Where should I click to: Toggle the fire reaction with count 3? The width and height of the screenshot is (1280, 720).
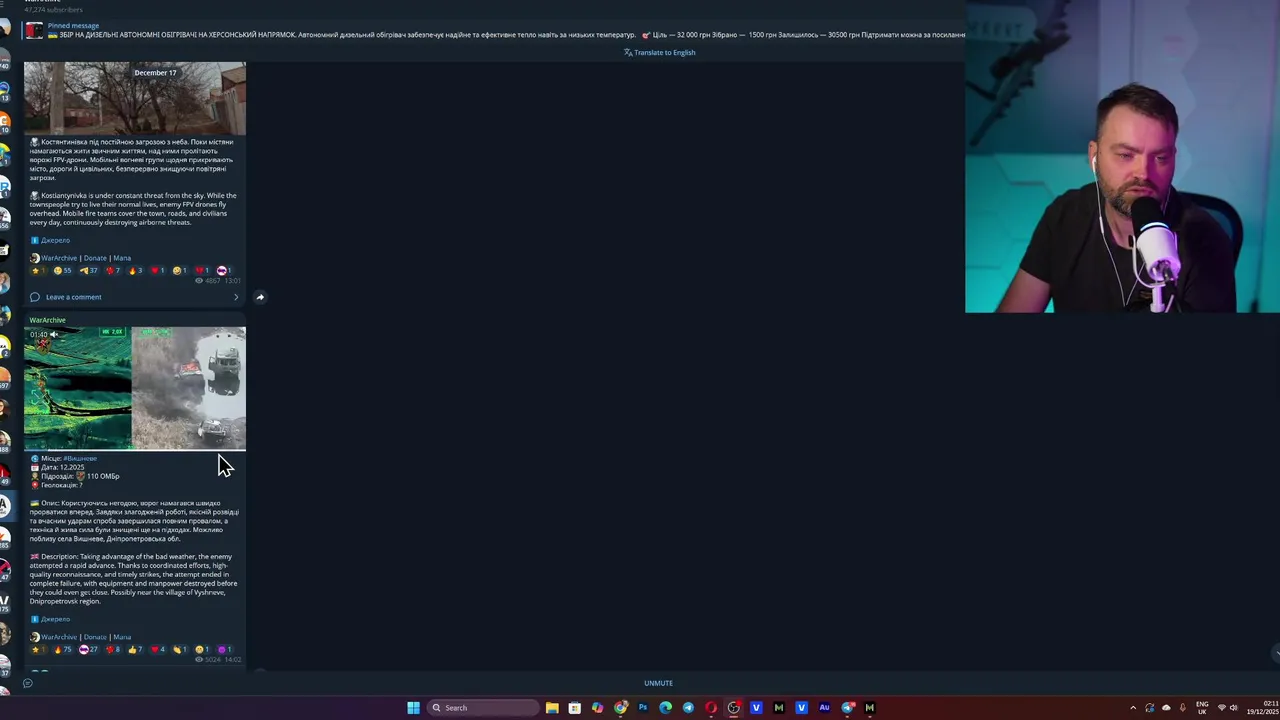coord(137,271)
